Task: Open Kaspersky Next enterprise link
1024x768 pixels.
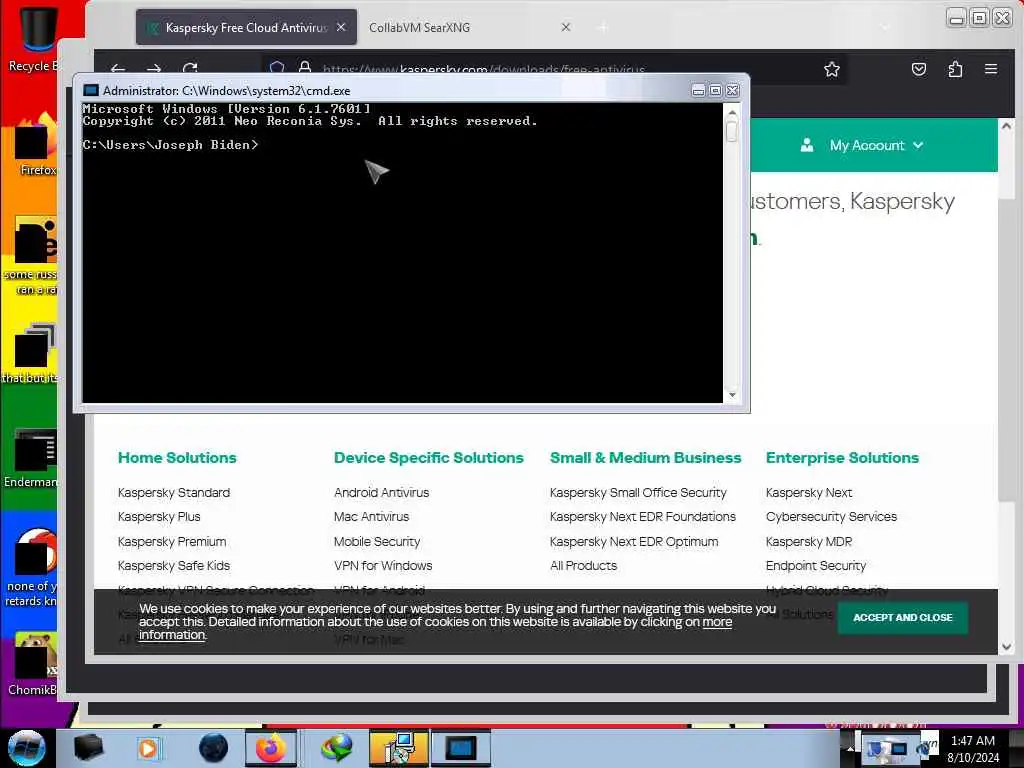Action: point(808,492)
